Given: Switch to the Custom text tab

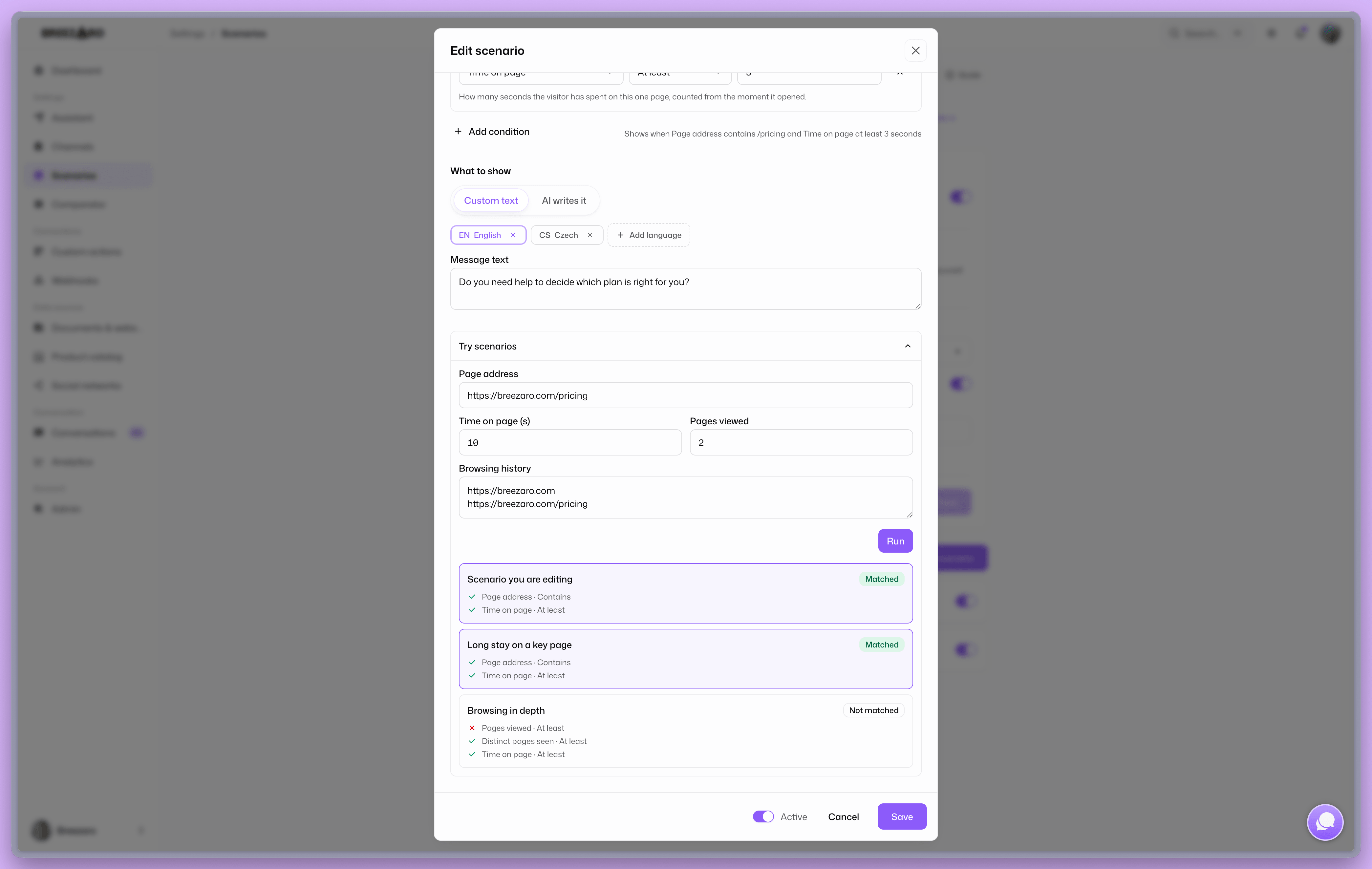Looking at the screenshot, I should pyautogui.click(x=491, y=201).
